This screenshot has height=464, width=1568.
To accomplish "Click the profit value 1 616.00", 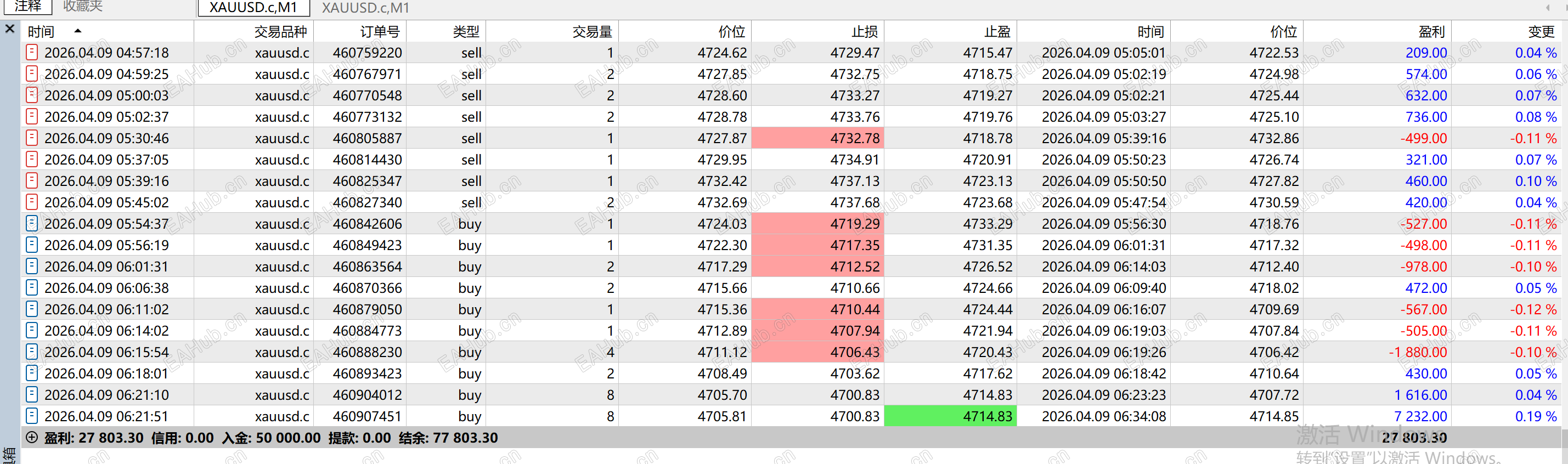I will [x=1421, y=395].
